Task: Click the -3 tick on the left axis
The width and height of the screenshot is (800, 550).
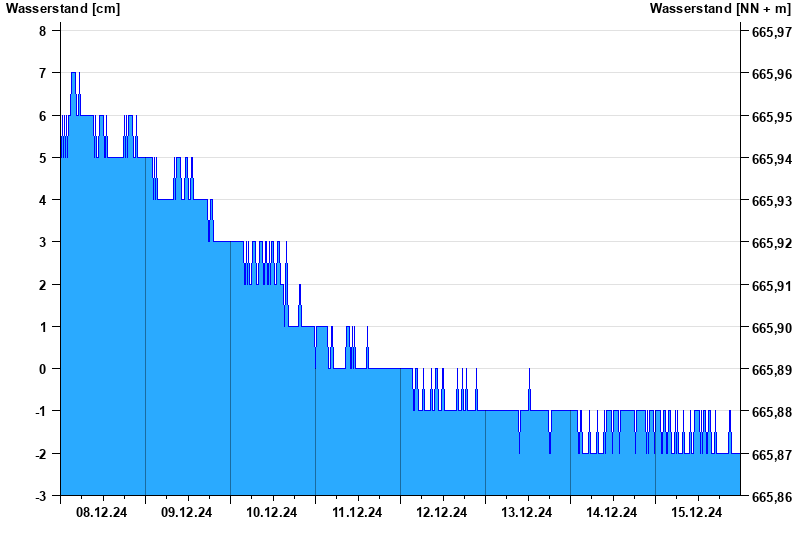Action: [x=41, y=496]
